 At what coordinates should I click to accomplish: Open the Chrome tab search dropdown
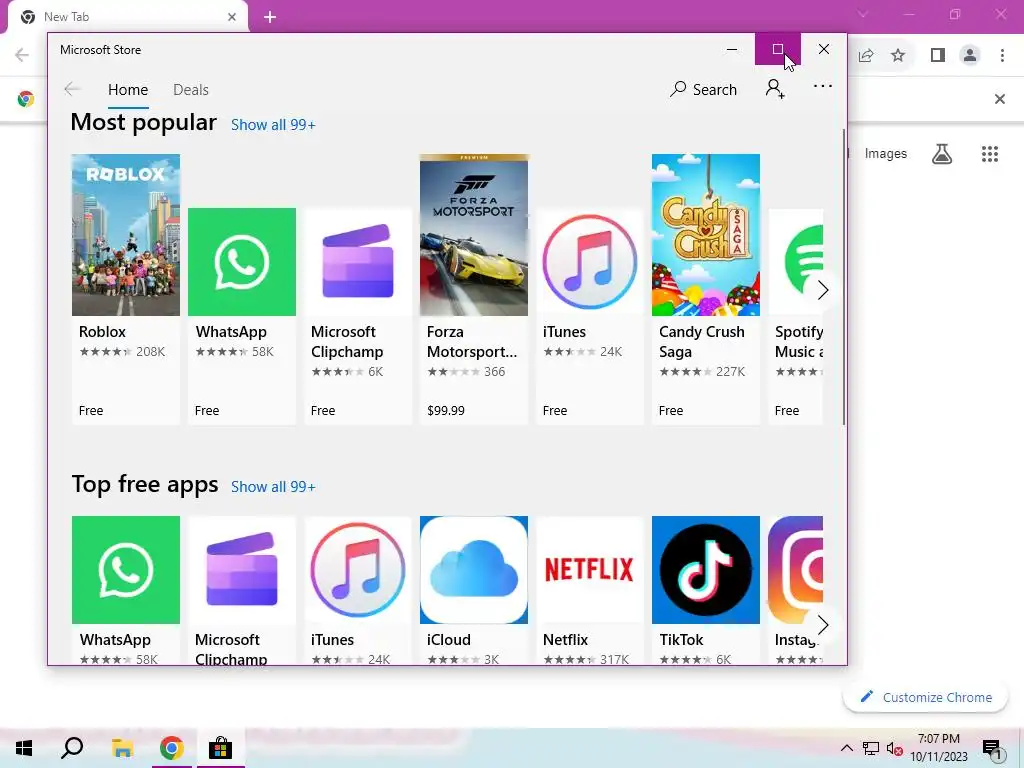[x=863, y=14]
